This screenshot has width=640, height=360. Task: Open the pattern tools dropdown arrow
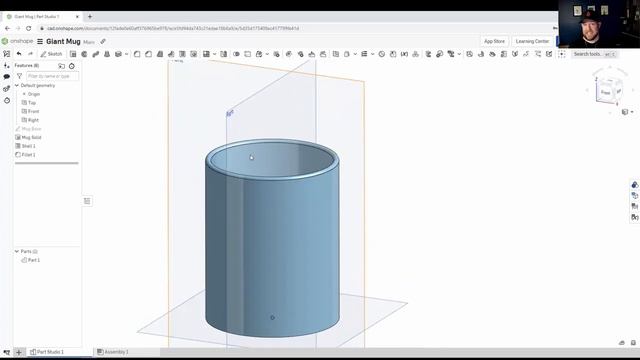[x=214, y=54]
